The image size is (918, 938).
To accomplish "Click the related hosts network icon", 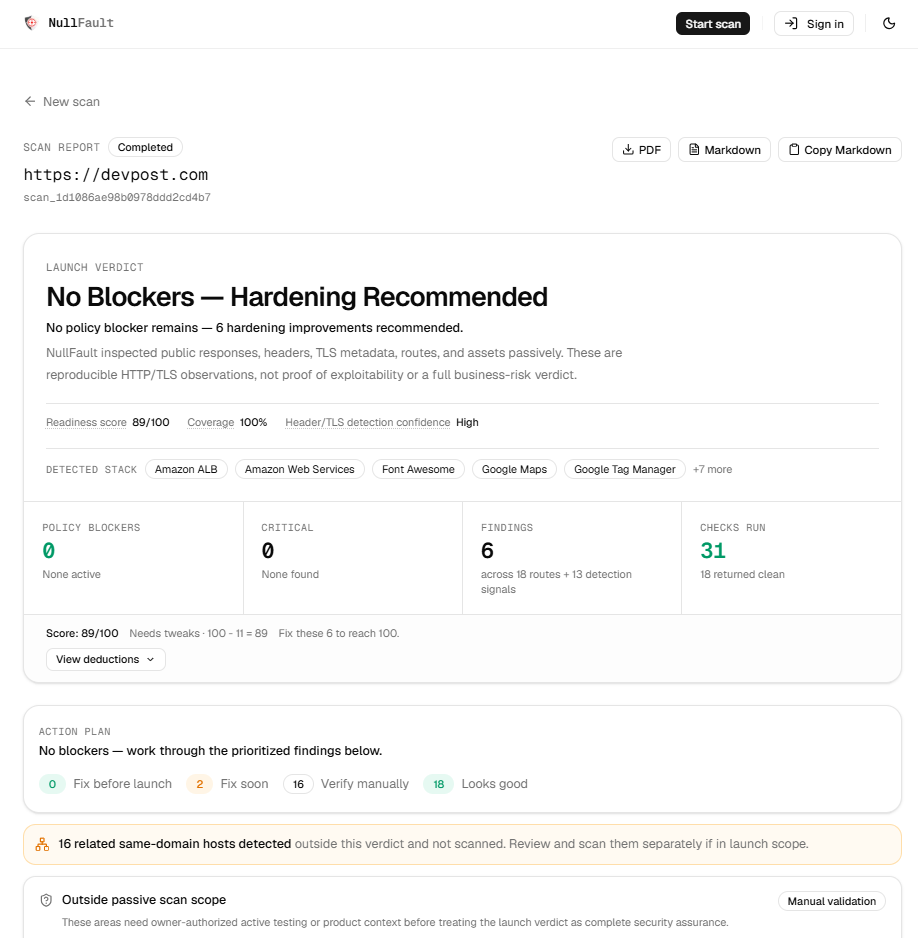I will coord(42,844).
